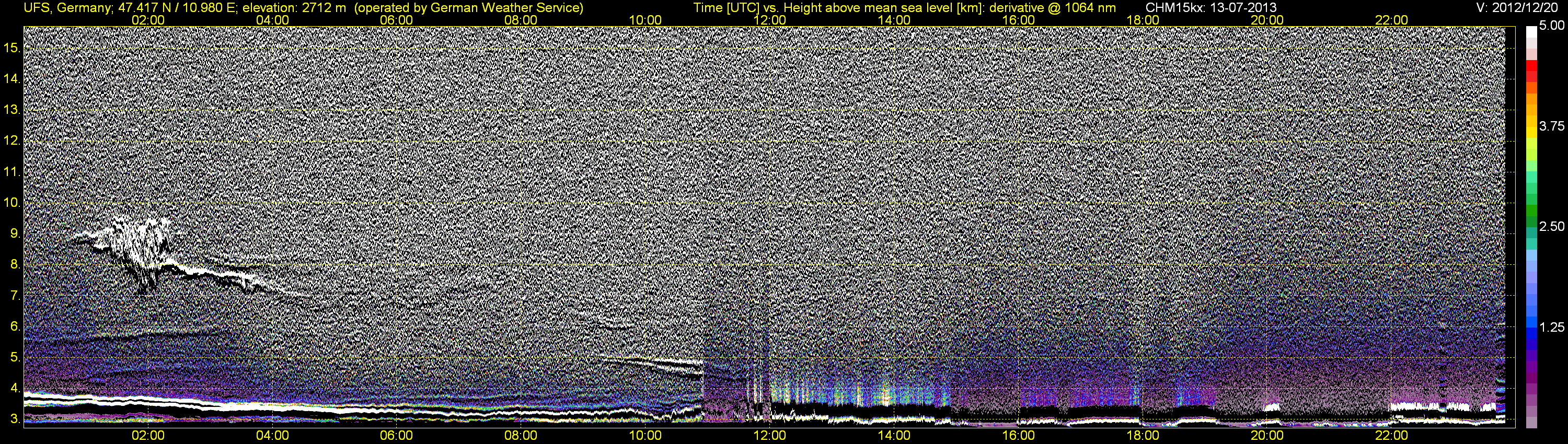
Task: Click the 6 km height axis label
Action: click(x=15, y=326)
